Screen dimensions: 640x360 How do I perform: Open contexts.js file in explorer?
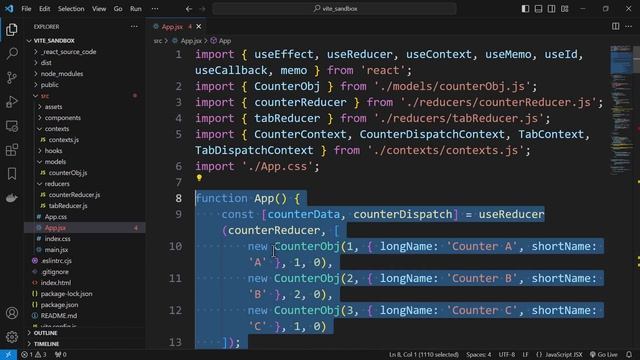(x=85, y=140)
